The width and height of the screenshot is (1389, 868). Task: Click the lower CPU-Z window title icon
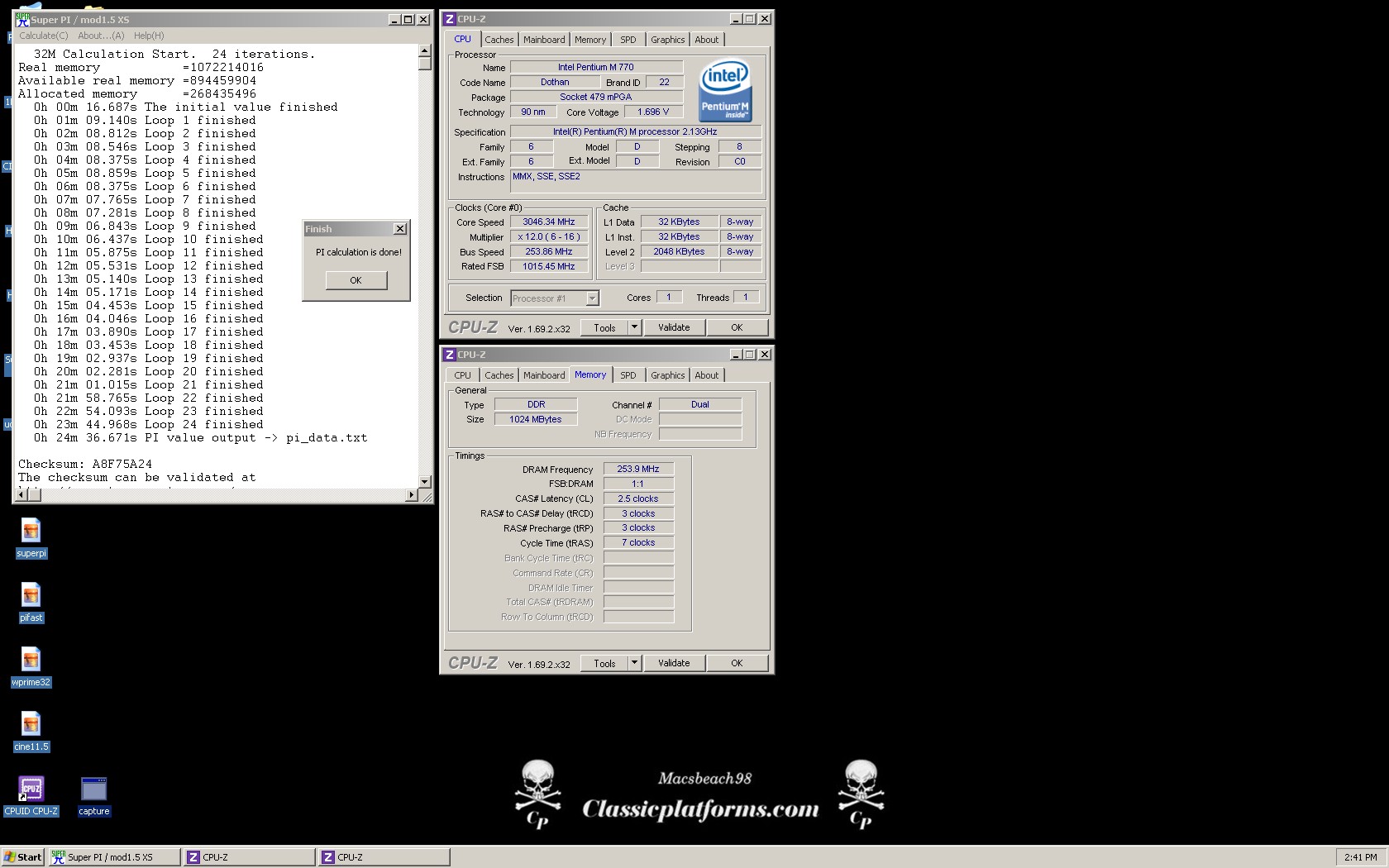(450, 355)
